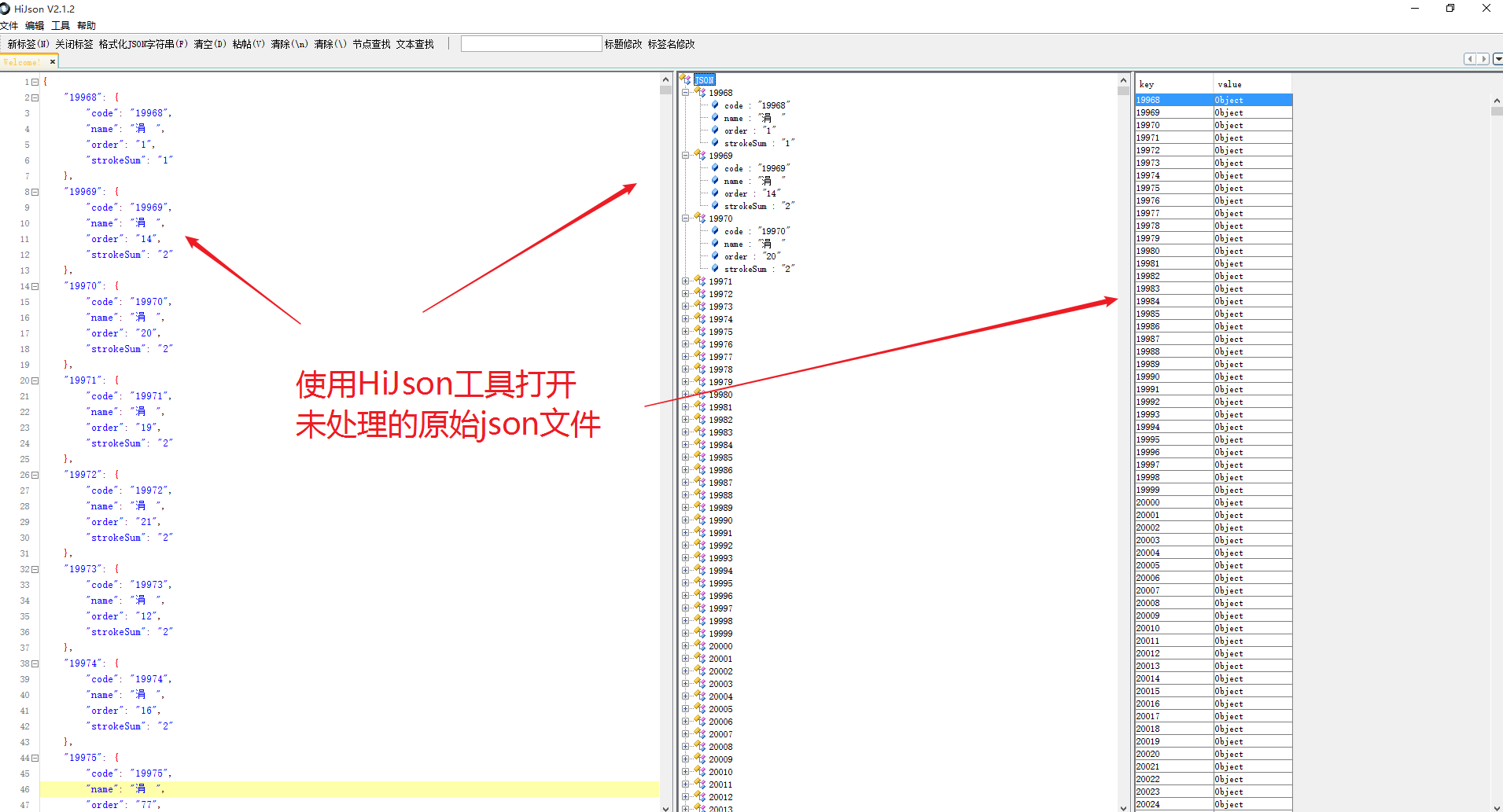1503x812 pixels.
Task: Expand tree node 19971
Action: point(686,281)
